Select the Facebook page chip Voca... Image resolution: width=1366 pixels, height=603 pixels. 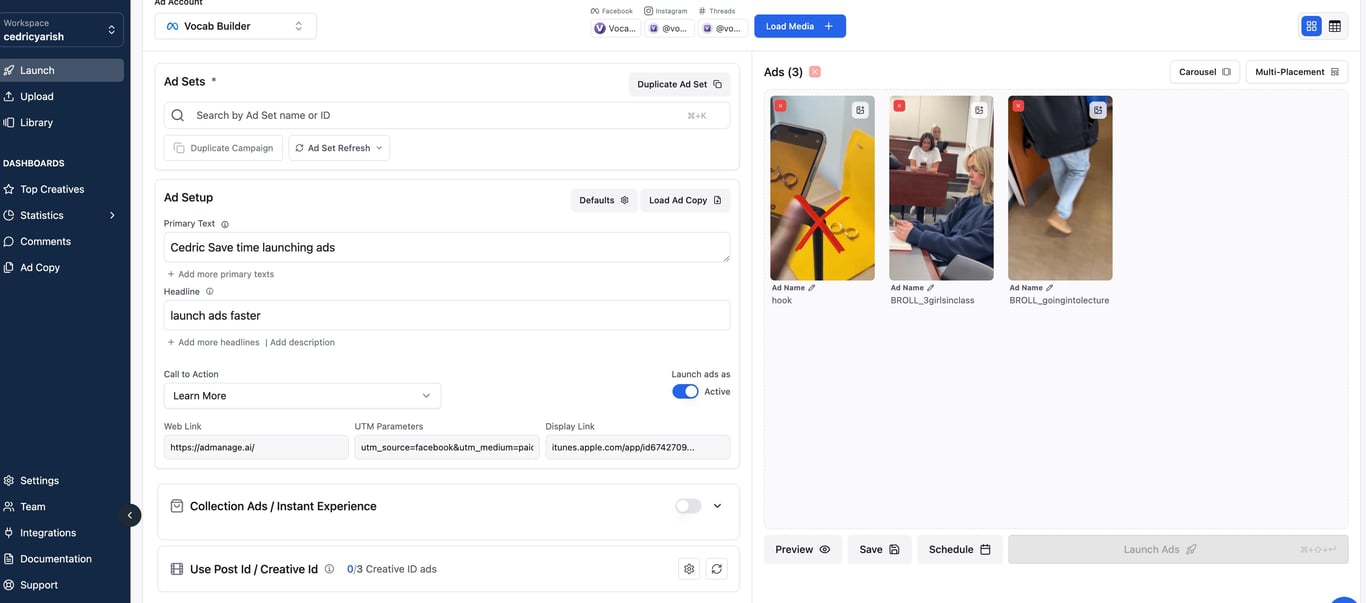tap(615, 28)
